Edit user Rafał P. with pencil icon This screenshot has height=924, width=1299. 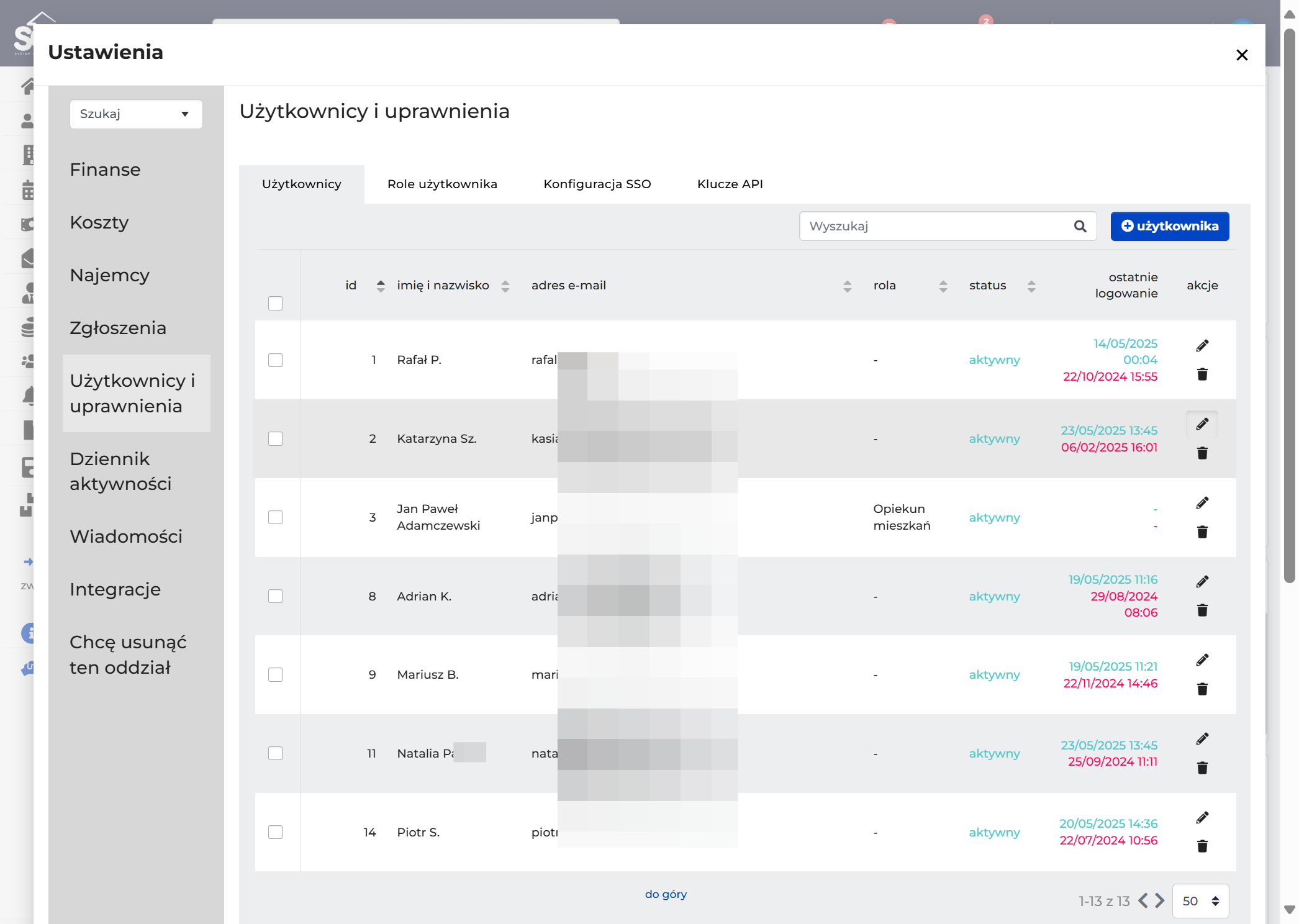[x=1202, y=346]
